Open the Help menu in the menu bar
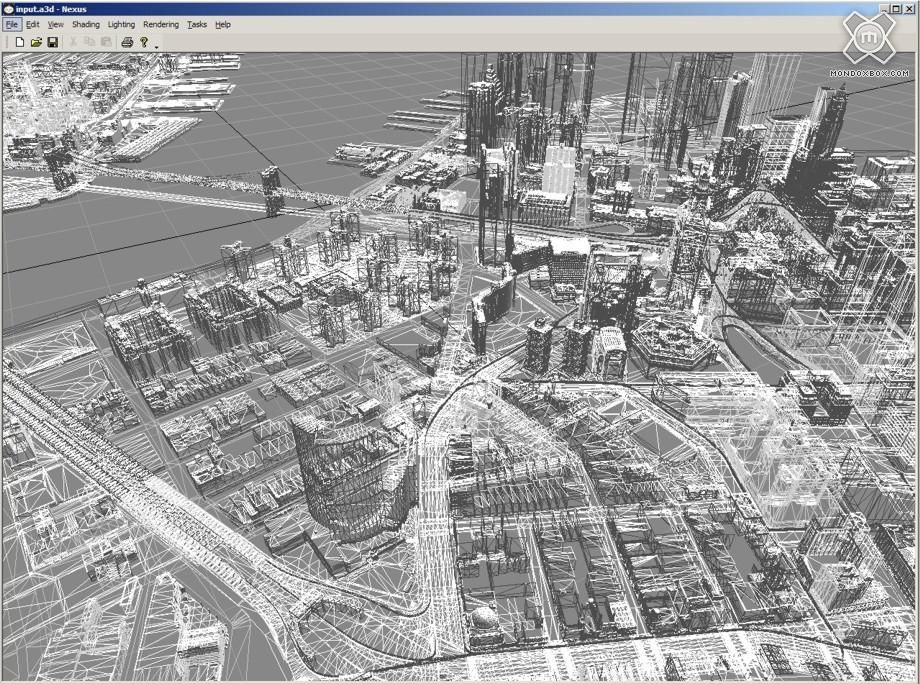Screen dimensions: 920x684 point(222,24)
